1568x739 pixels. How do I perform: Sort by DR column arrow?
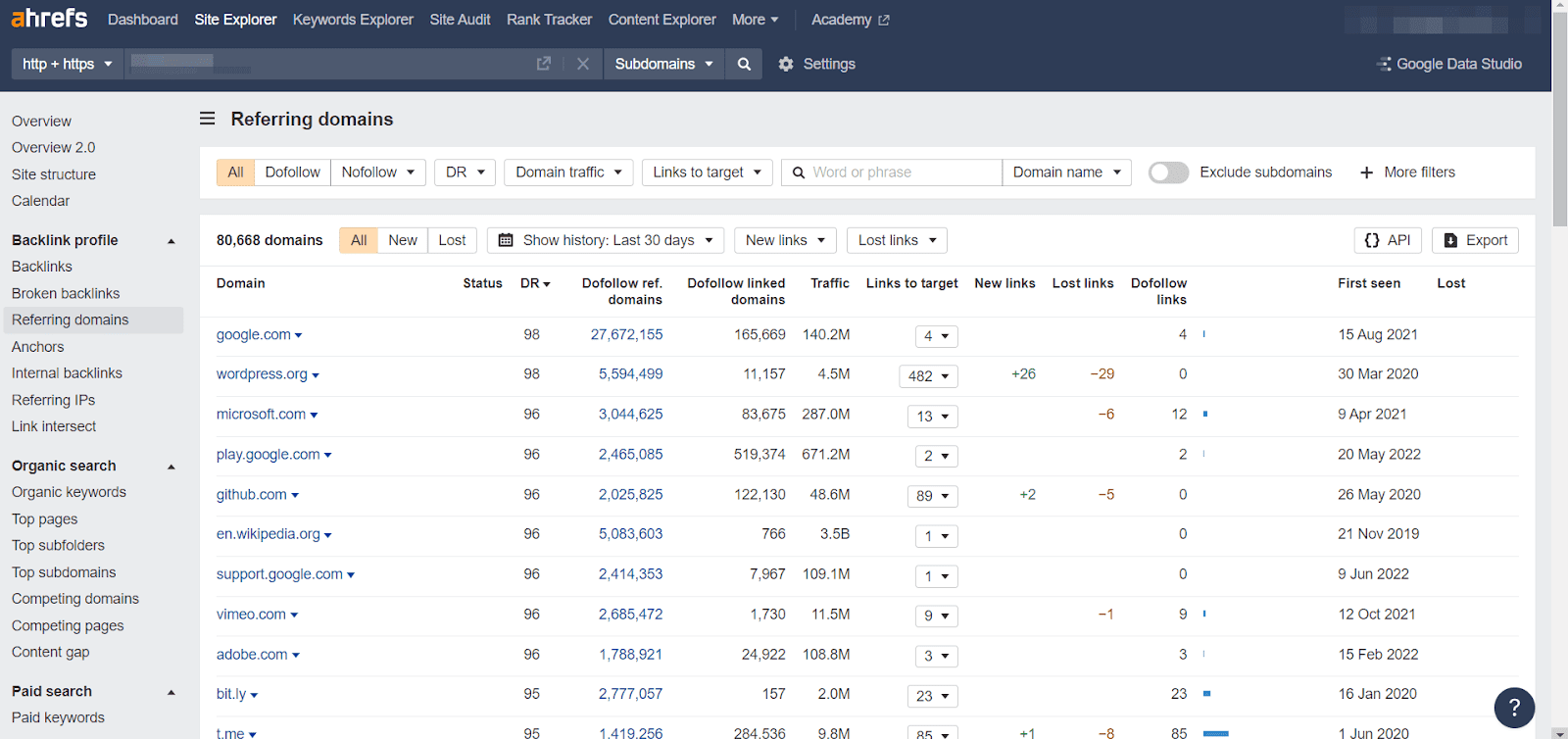tap(547, 284)
